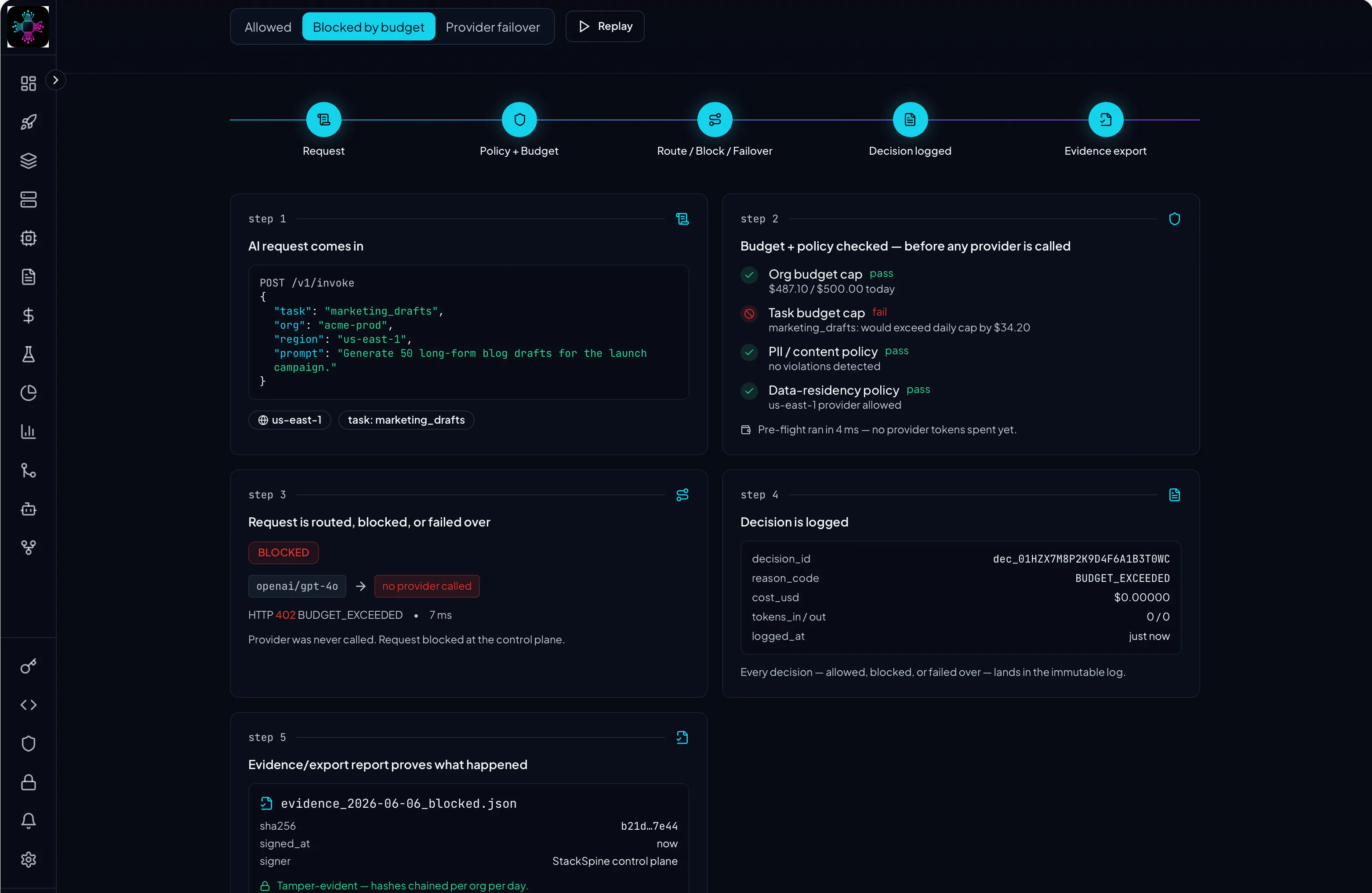This screenshot has height=893, width=1372.
Task: Open the route path icon in sidebar
Action: point(28,470)
